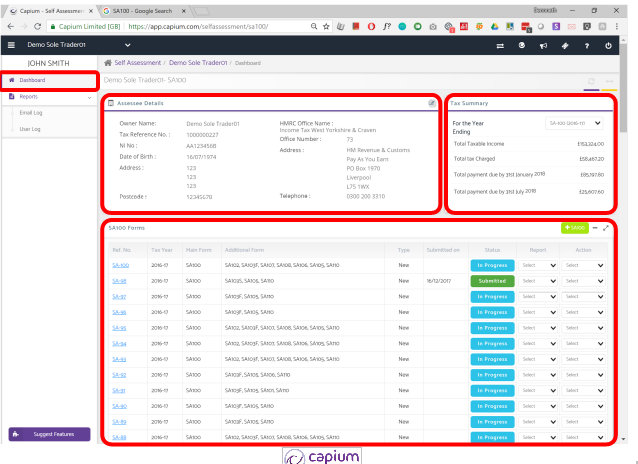The image size is (638, 464).
Task: Open Report select for SA-95 row
Action: coord(538,328)
